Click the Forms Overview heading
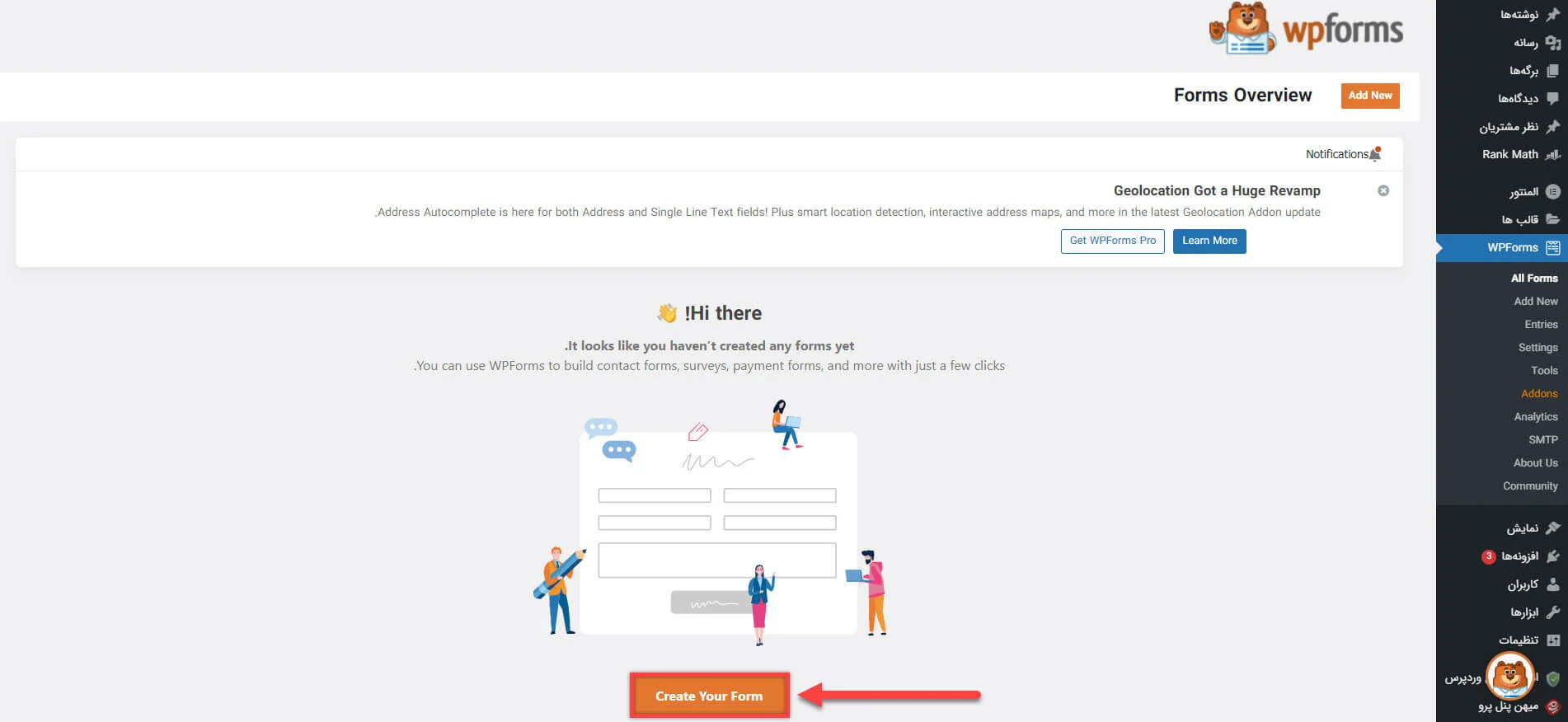This screenshot has height=722, width=1568. pos(1242,96)
